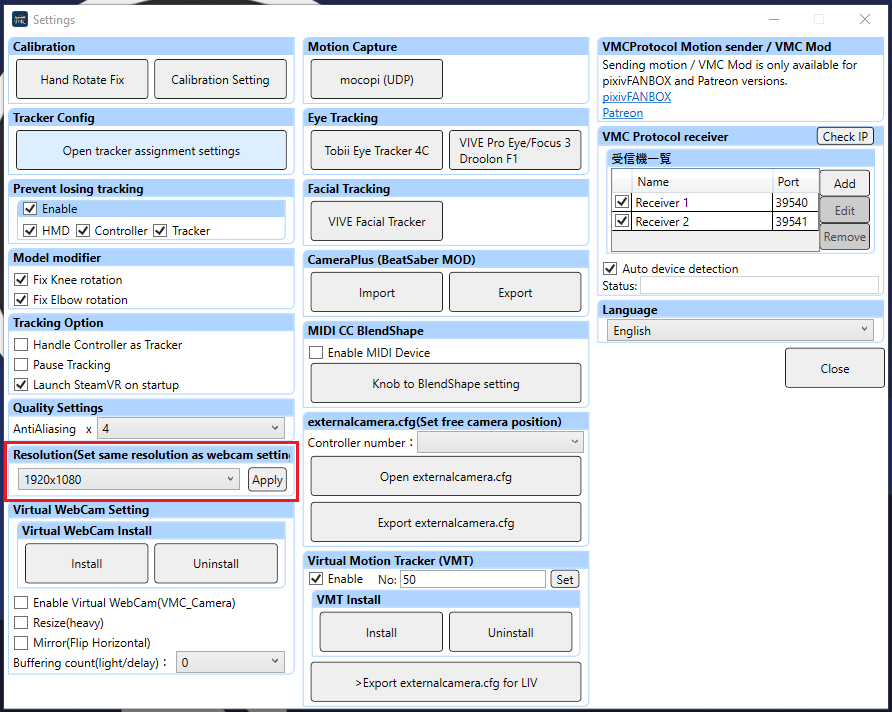
Task: Click the VMC app icon in title bar
Action: click(x=19, y=19)
